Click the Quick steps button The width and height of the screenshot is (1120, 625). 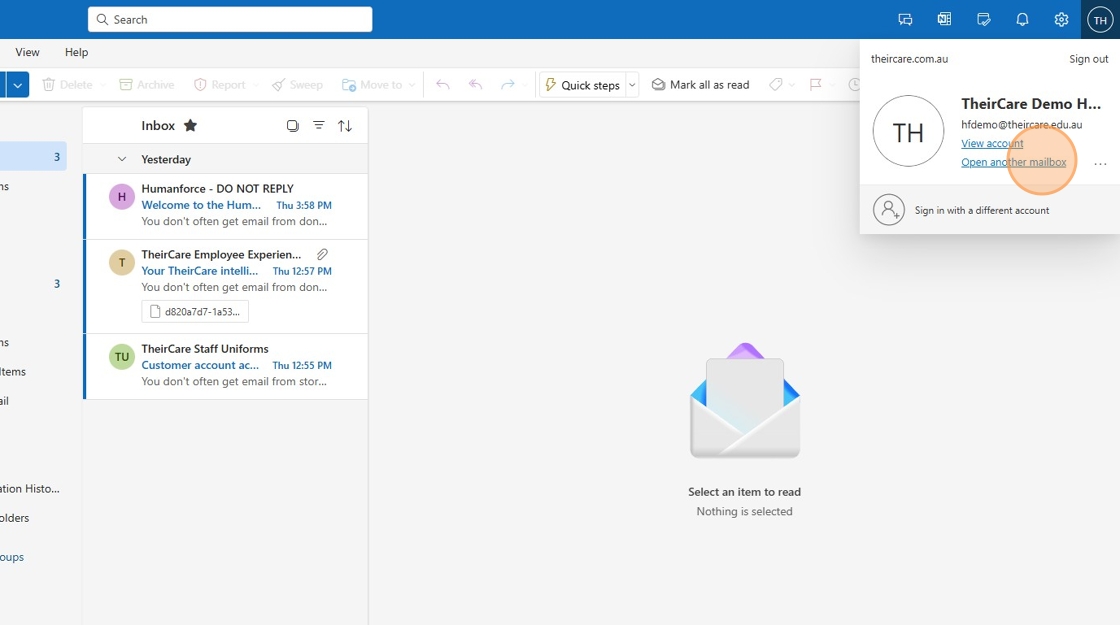point(583,84)
